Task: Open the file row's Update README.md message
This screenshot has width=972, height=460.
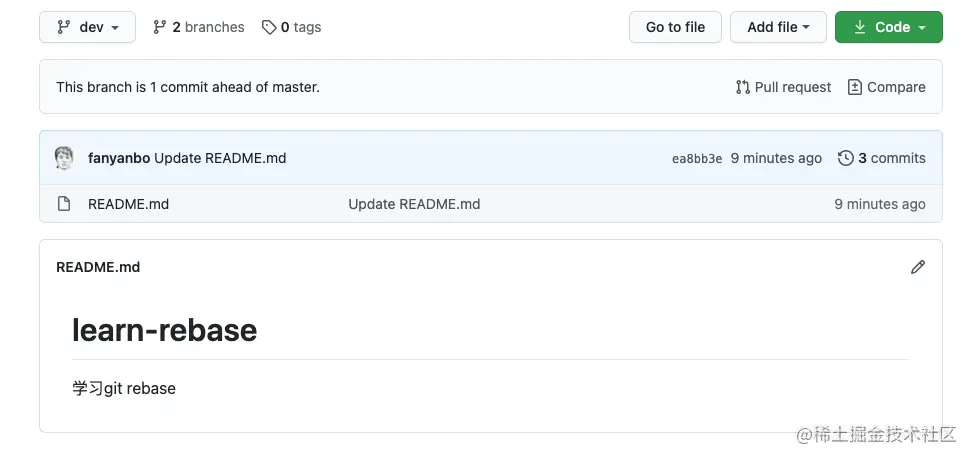Action: coord(414,204)
